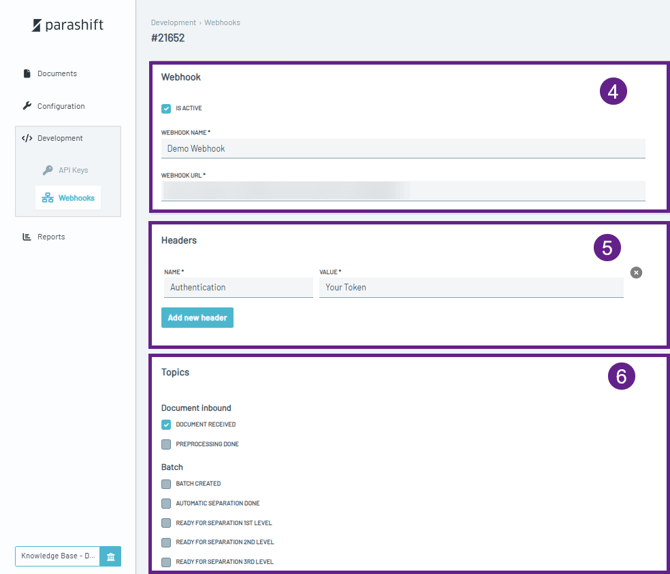670x574 pixels.
Task: Focus the Webhook Name field
Action: 403,148
